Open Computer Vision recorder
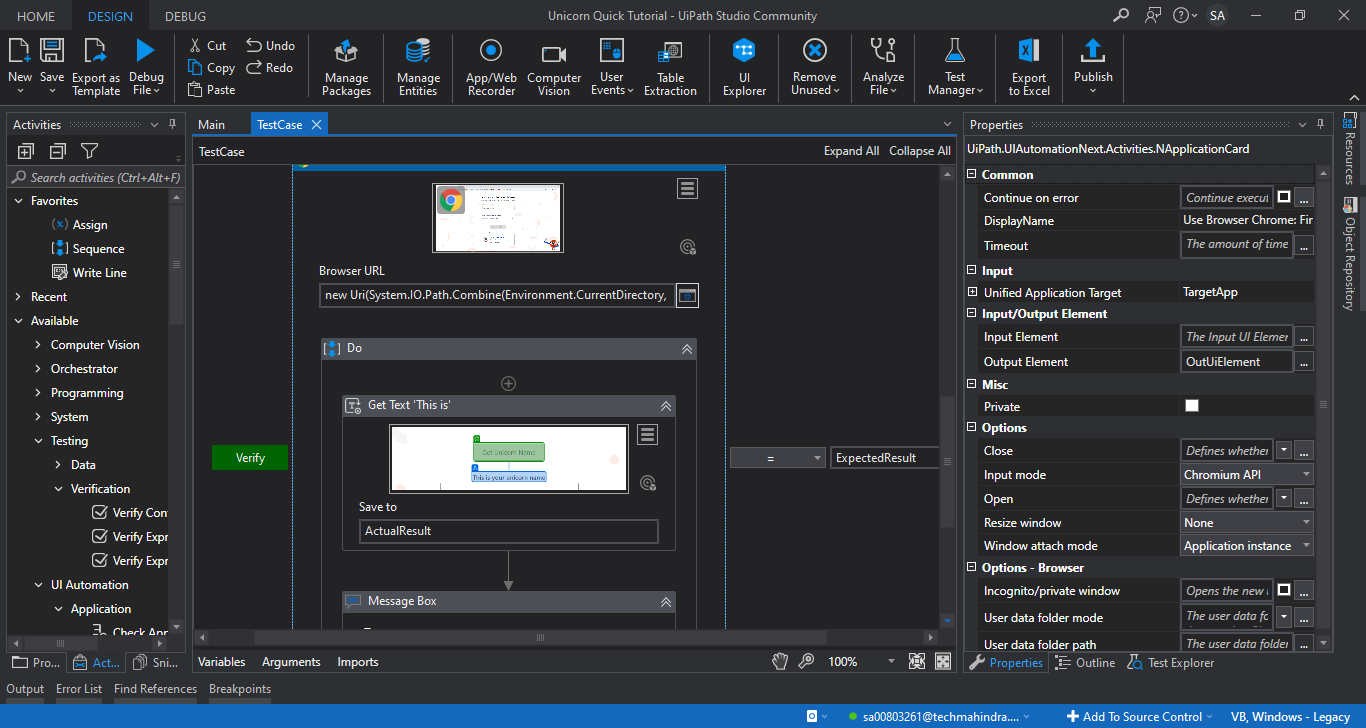 [554, 67]
